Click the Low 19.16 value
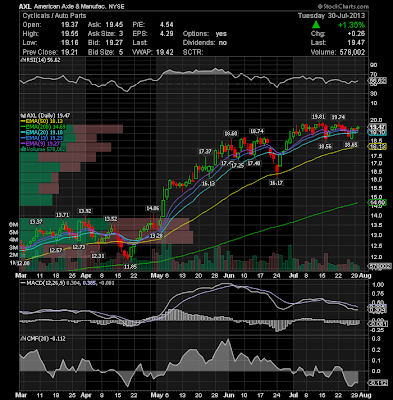 [70, 43]
